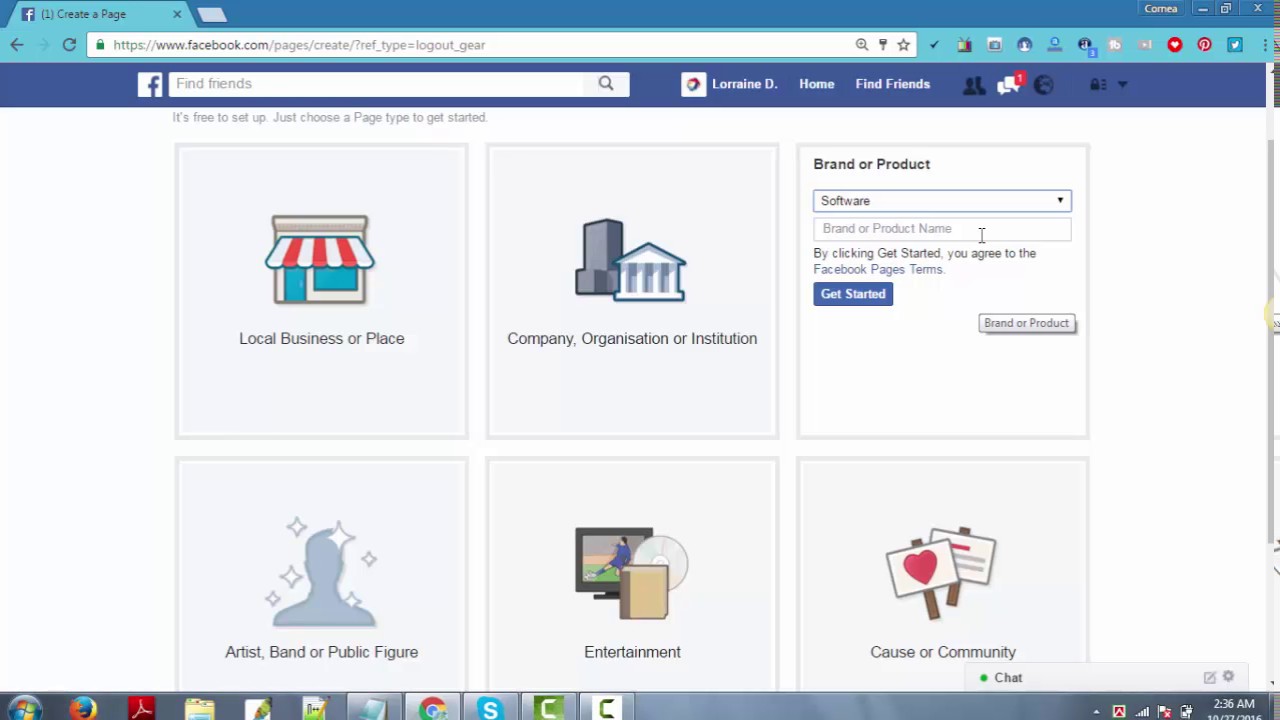Open Skype from taskbar
The height and width of the screenshot is (720, 1280).
click(490, 708)
